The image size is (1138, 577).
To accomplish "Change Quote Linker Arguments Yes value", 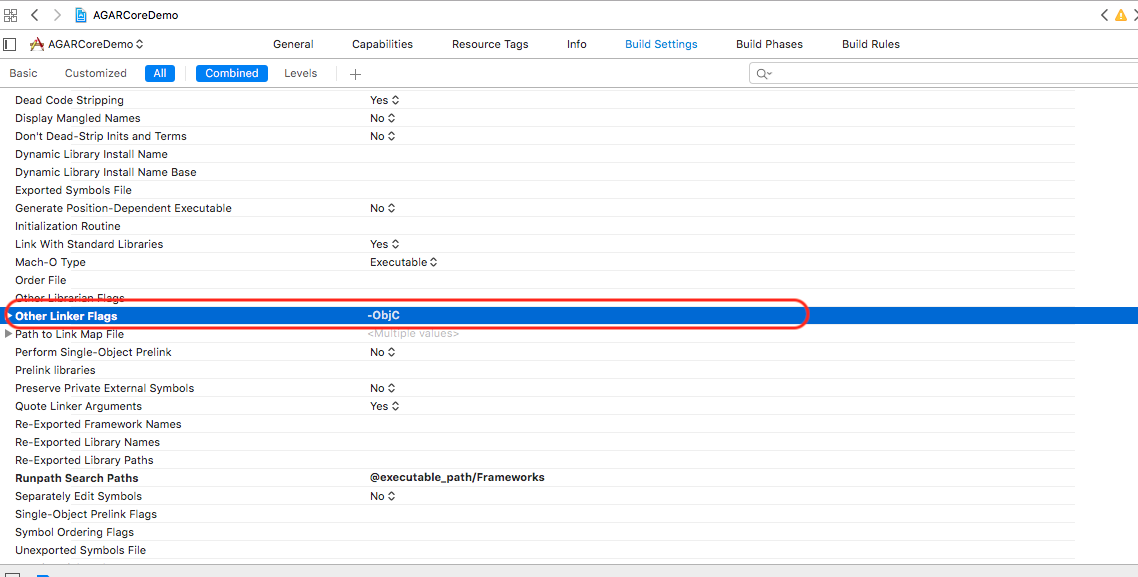I will [x=385, y=406].
